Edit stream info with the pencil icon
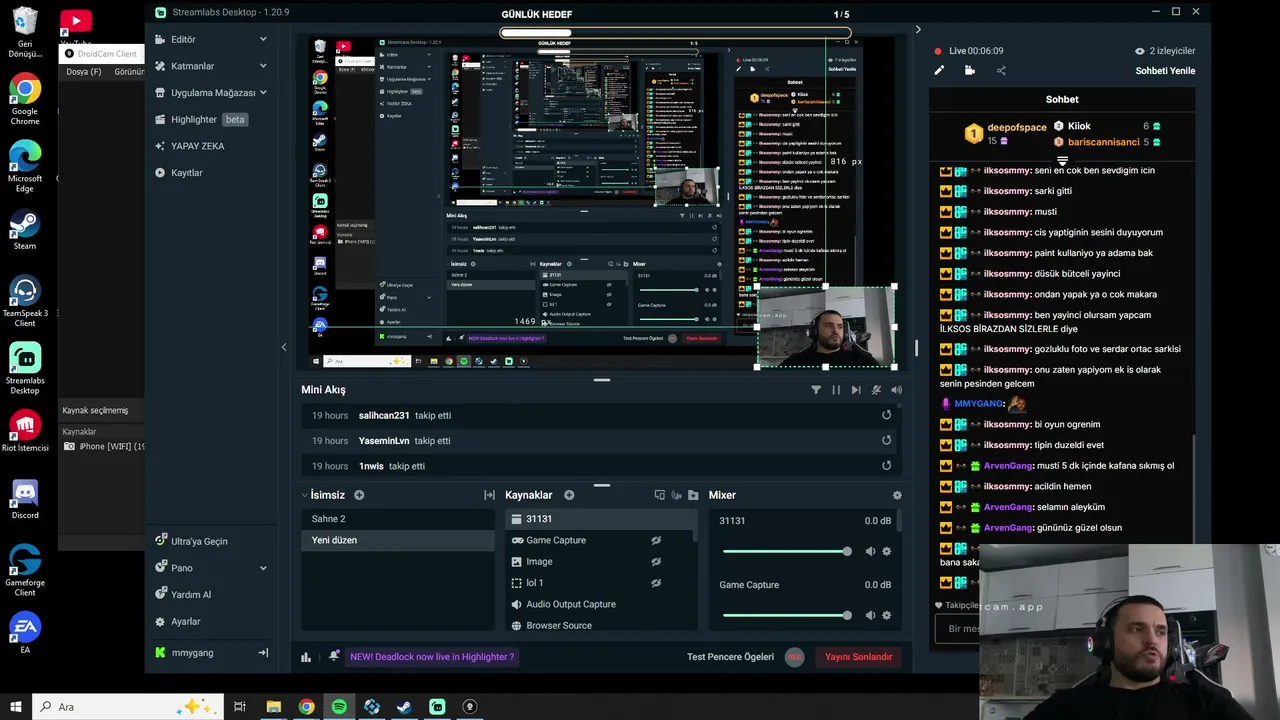 939,71
